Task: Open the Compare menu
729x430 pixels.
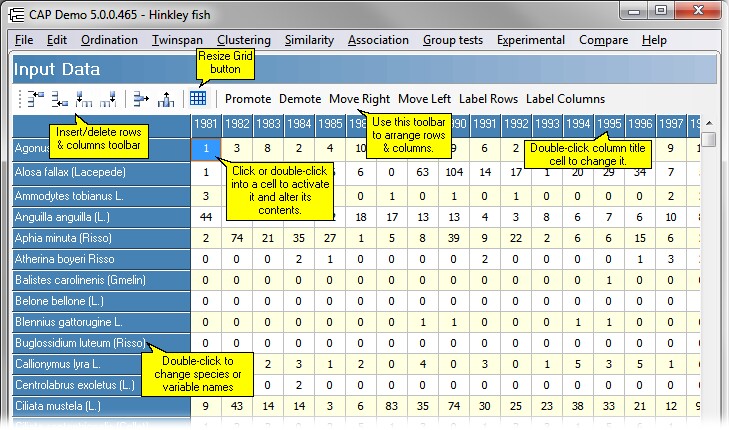Action: click(x=603, y=40)
